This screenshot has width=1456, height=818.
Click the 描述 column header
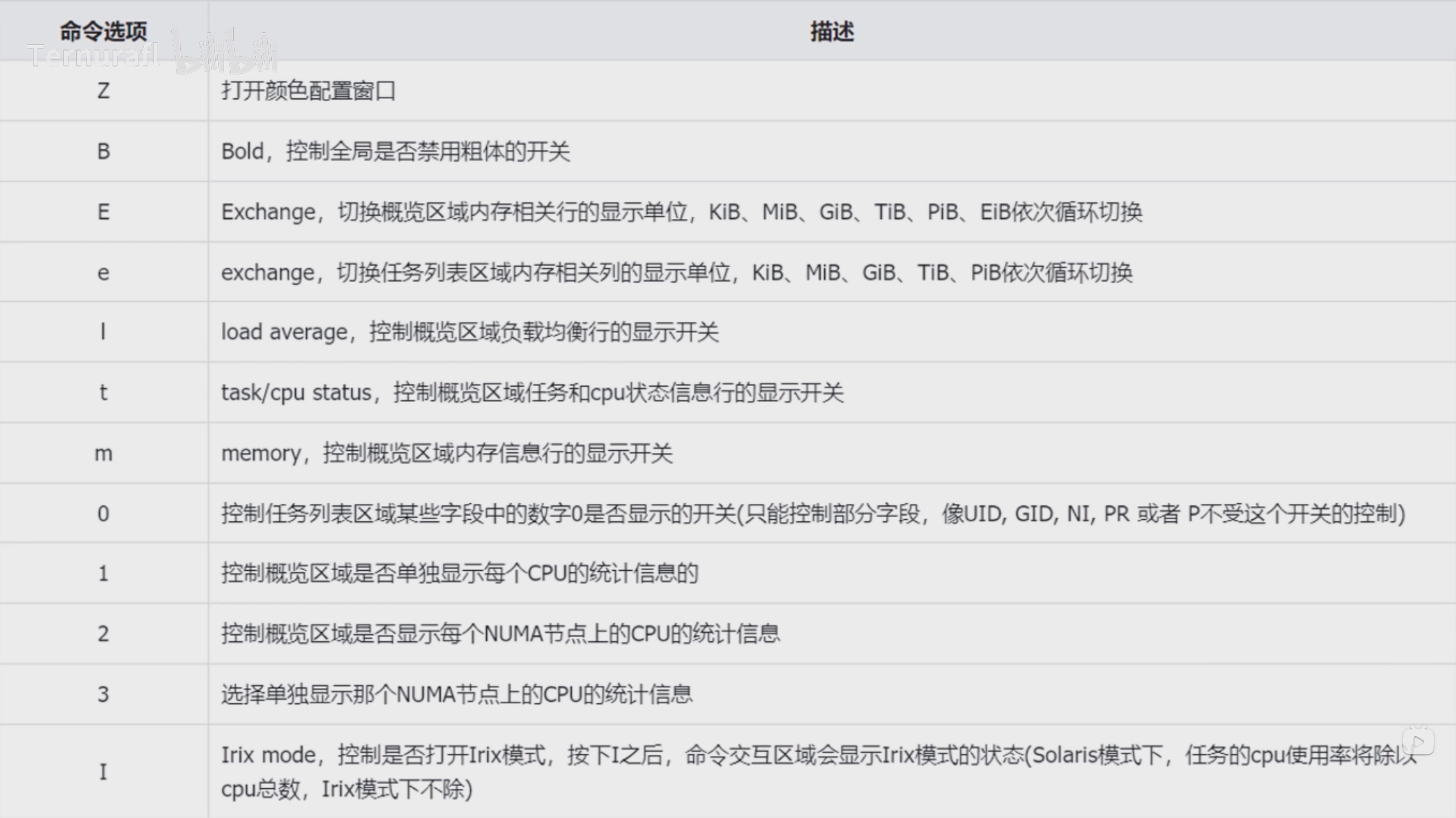click(x=832, y=31)
